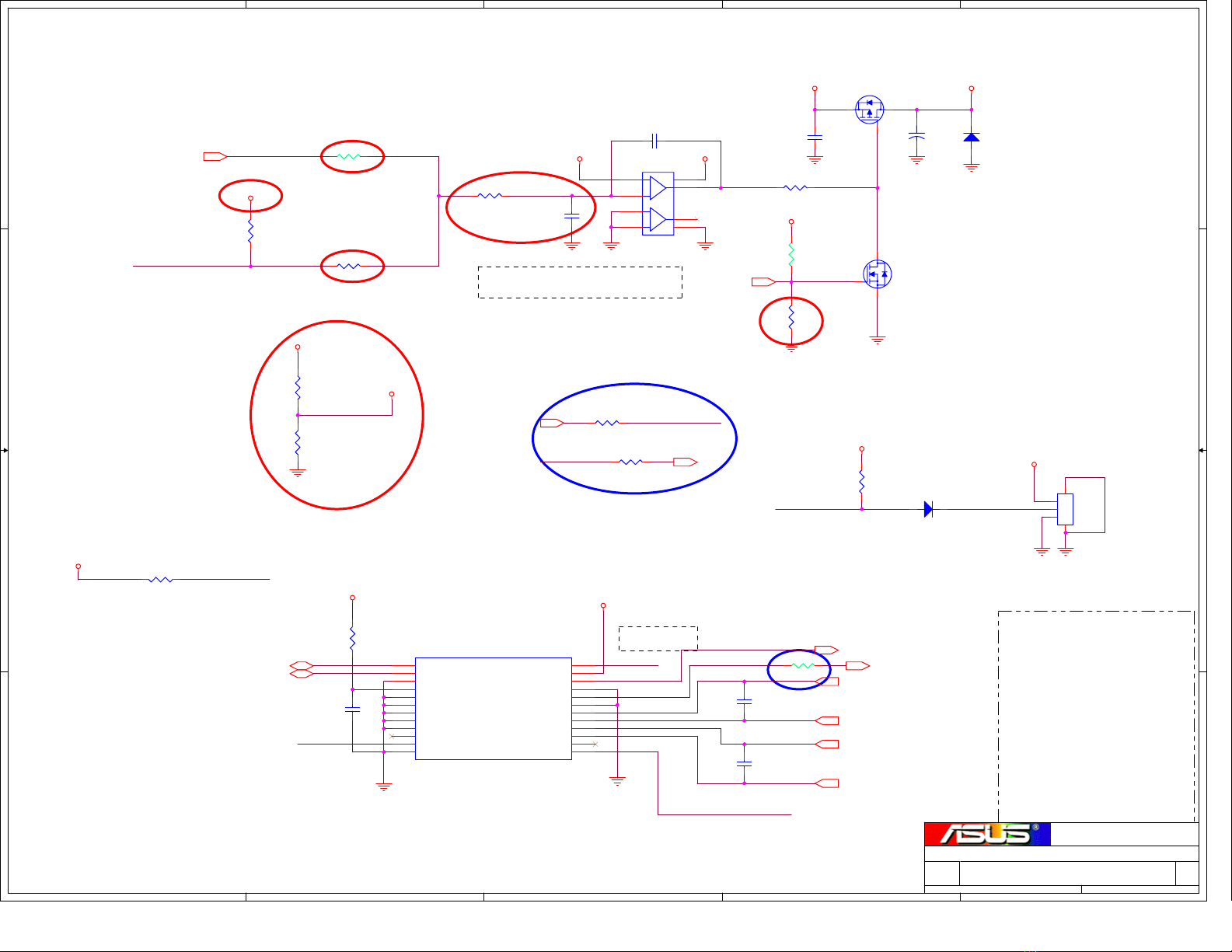The image size is (1232, 952).
Task: Select the port before the upper resistor in blue oval
Action: click(552, 423)
